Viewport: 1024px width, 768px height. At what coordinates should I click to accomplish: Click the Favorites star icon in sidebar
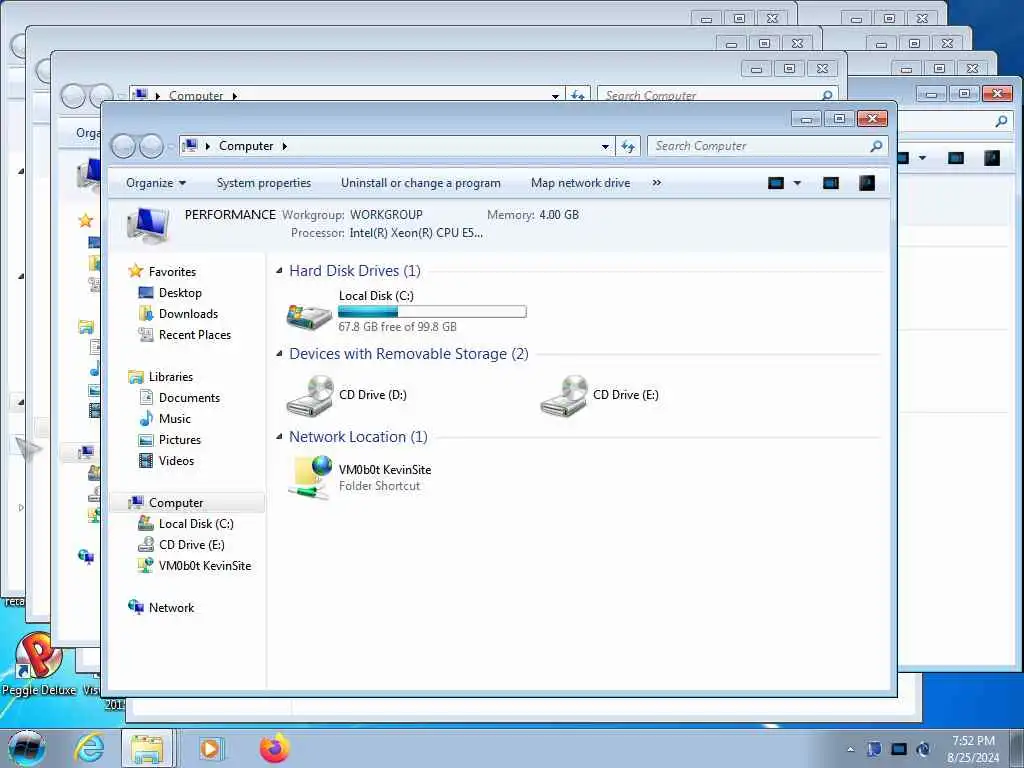(136, 271)
